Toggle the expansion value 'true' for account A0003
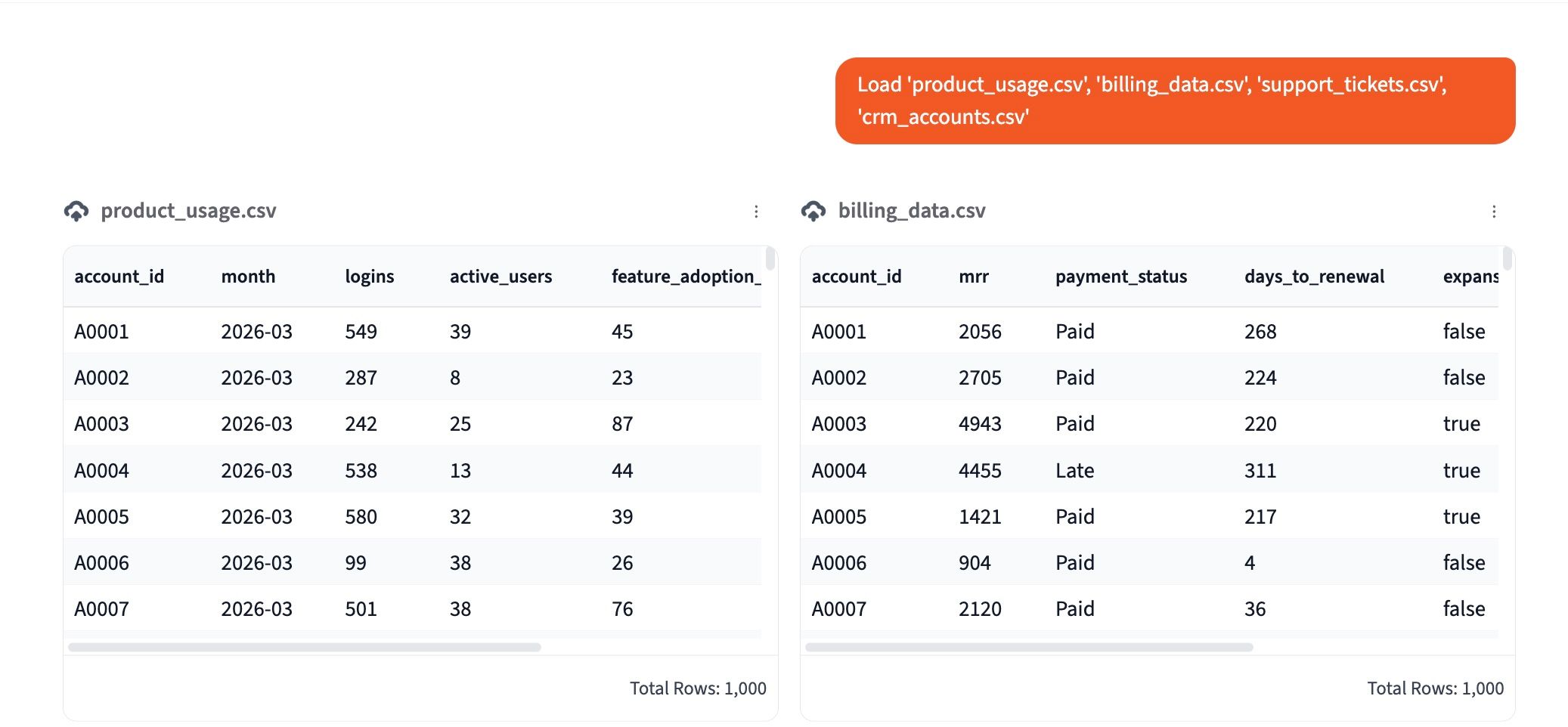 click(x=1462, y=423)
